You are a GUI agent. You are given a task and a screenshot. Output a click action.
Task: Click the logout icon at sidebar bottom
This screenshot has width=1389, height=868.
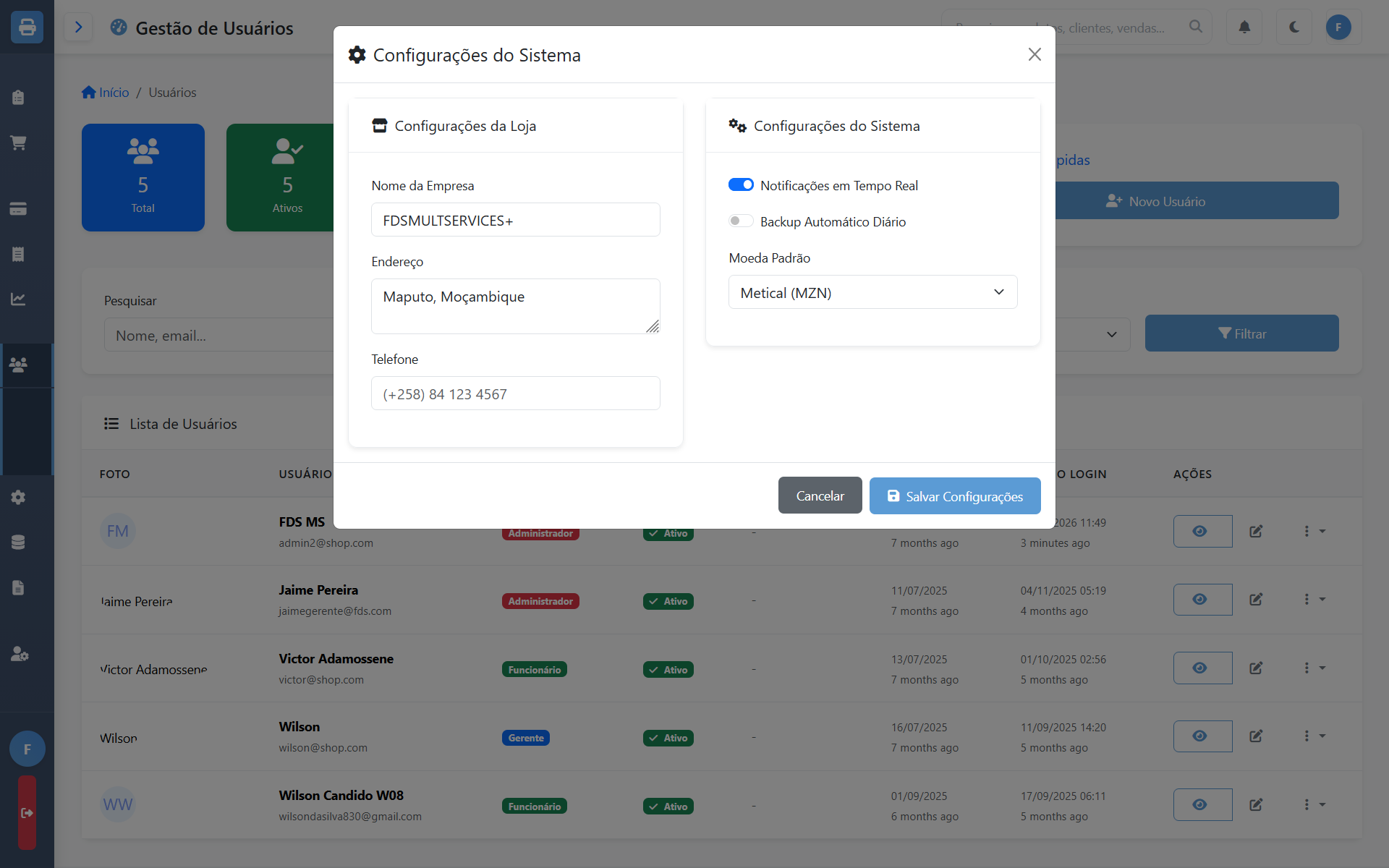[27, 813]
